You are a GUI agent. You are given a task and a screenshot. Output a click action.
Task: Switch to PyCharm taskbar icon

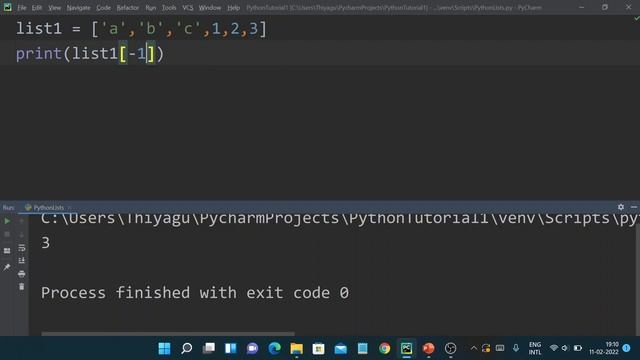(407, 348)
